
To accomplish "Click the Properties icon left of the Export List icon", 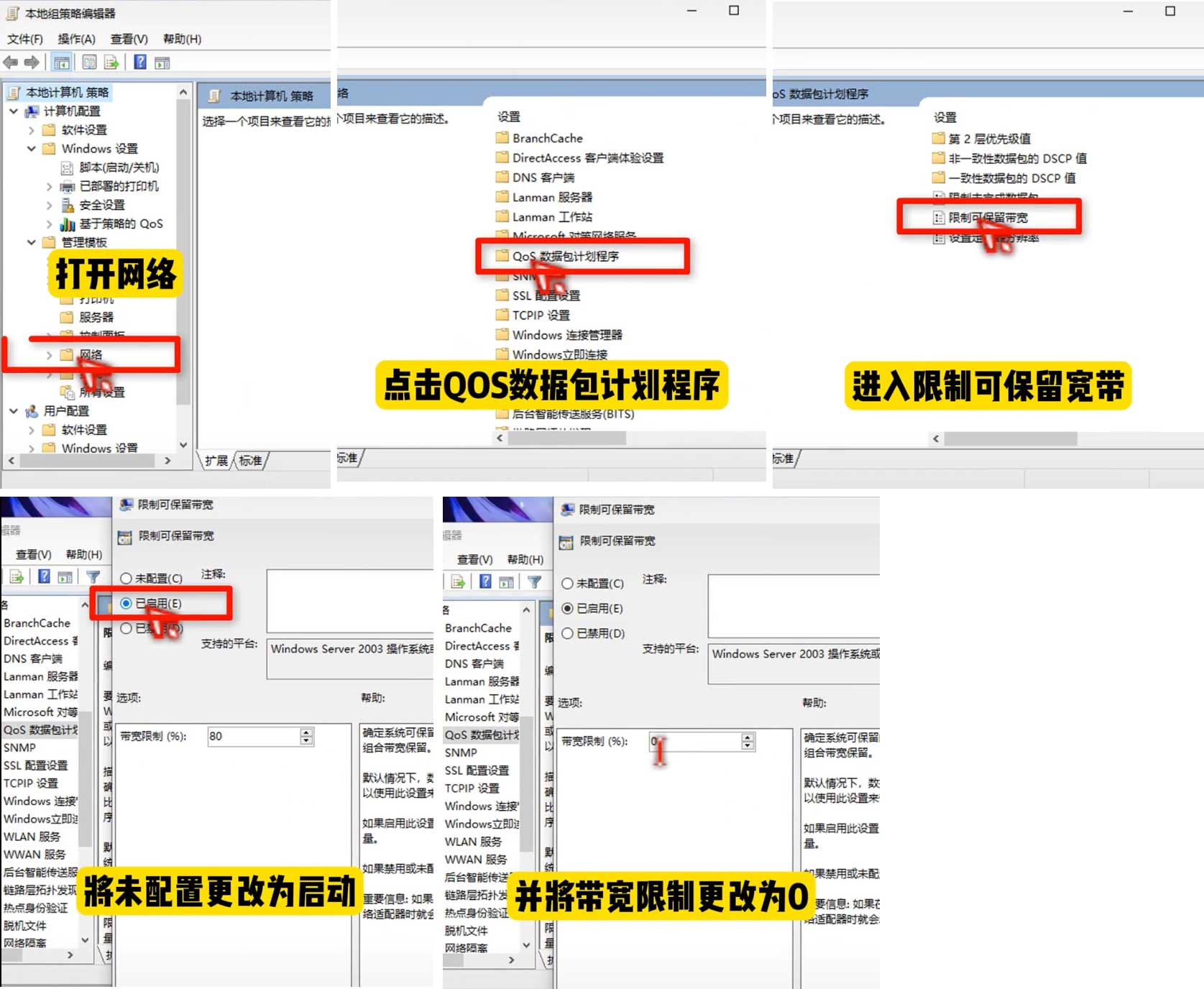I will tap(89, 63).
